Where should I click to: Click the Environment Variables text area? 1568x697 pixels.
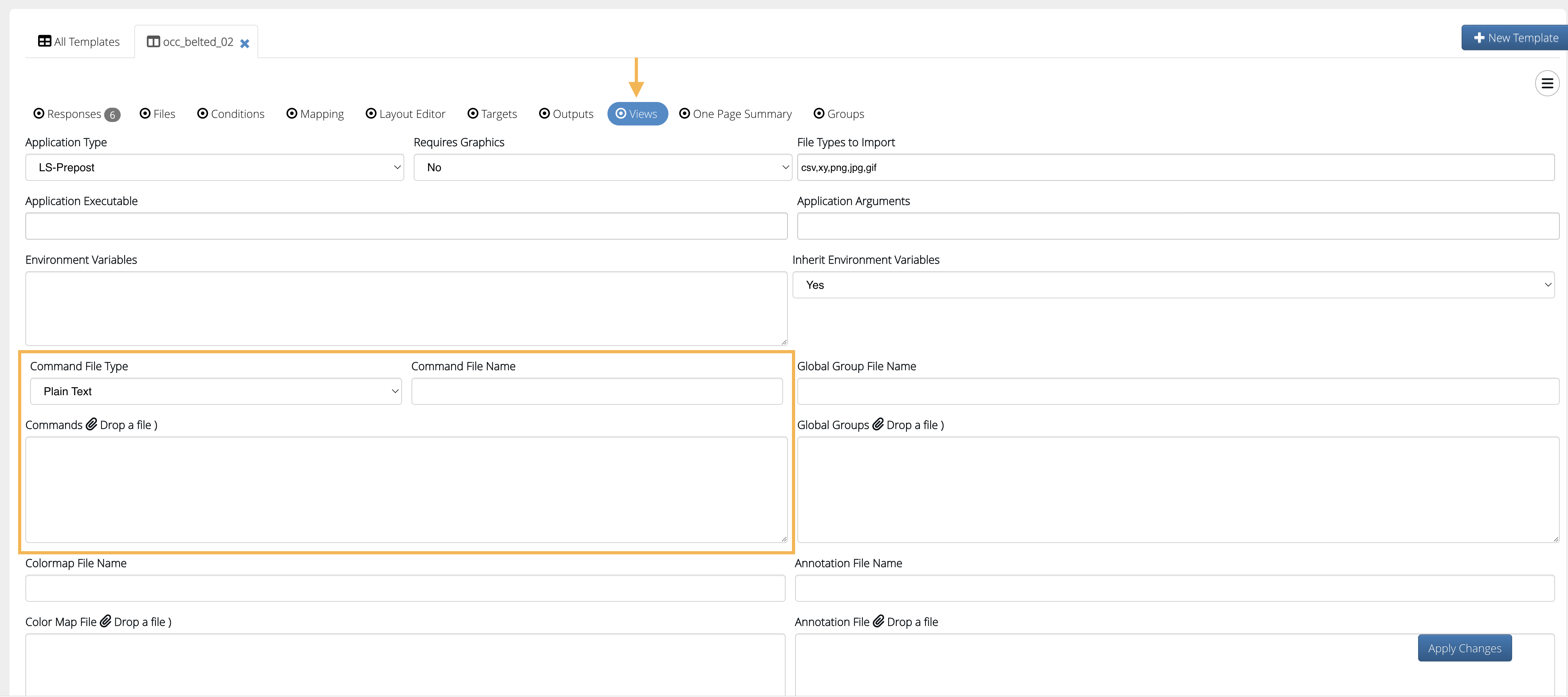click(x=406, y=308)
